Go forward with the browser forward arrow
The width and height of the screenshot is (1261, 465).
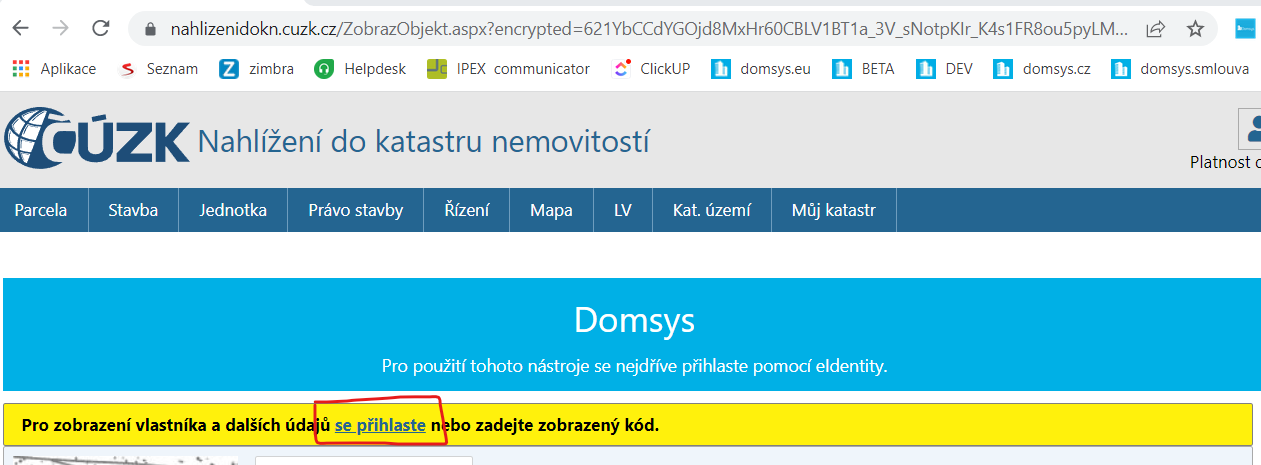coord(61,28)
